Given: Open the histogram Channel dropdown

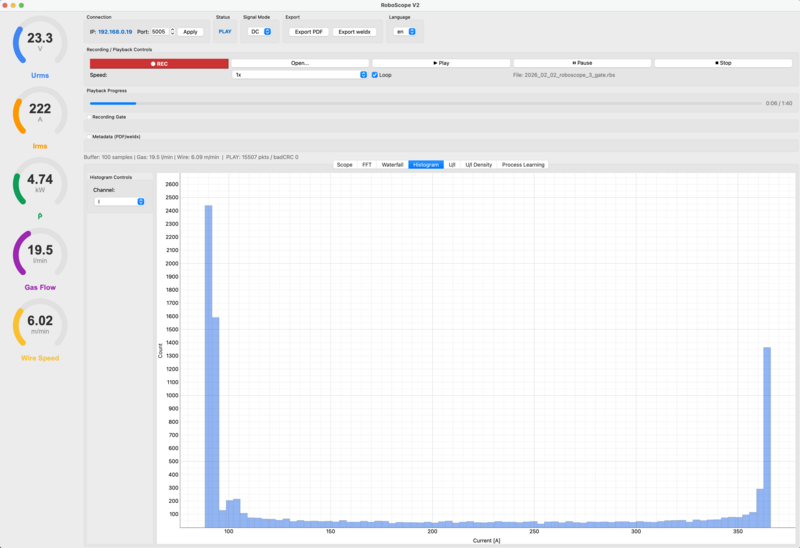Looking at the screenshot, I should [119, 201].
